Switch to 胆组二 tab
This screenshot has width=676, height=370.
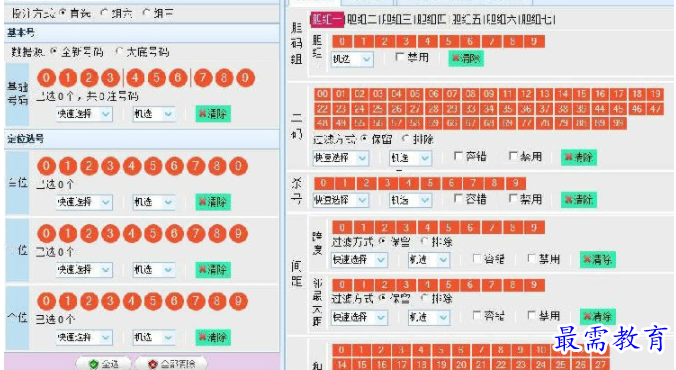363,19
